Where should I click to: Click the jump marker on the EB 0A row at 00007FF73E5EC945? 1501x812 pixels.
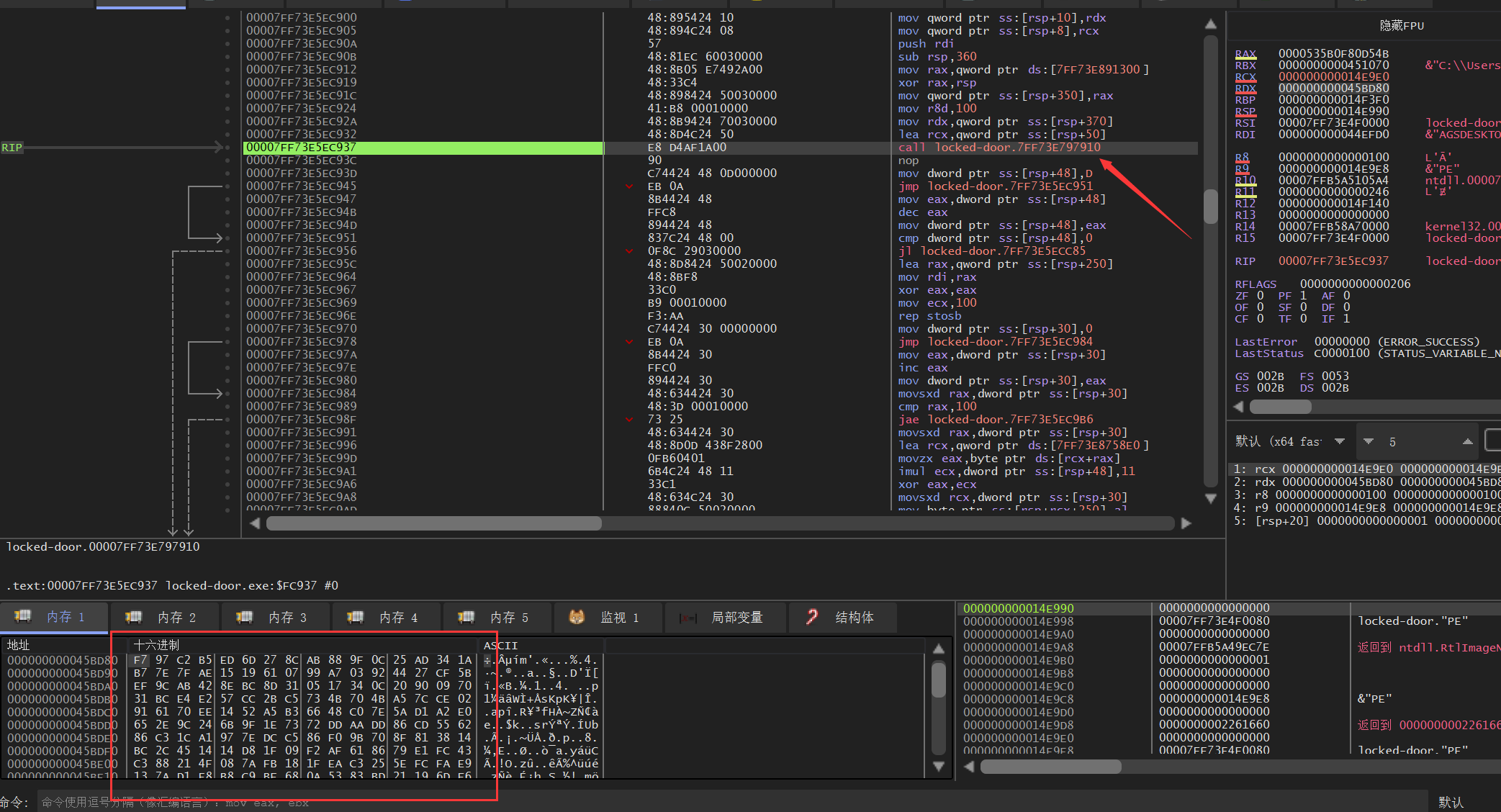(x=629, y=186)
